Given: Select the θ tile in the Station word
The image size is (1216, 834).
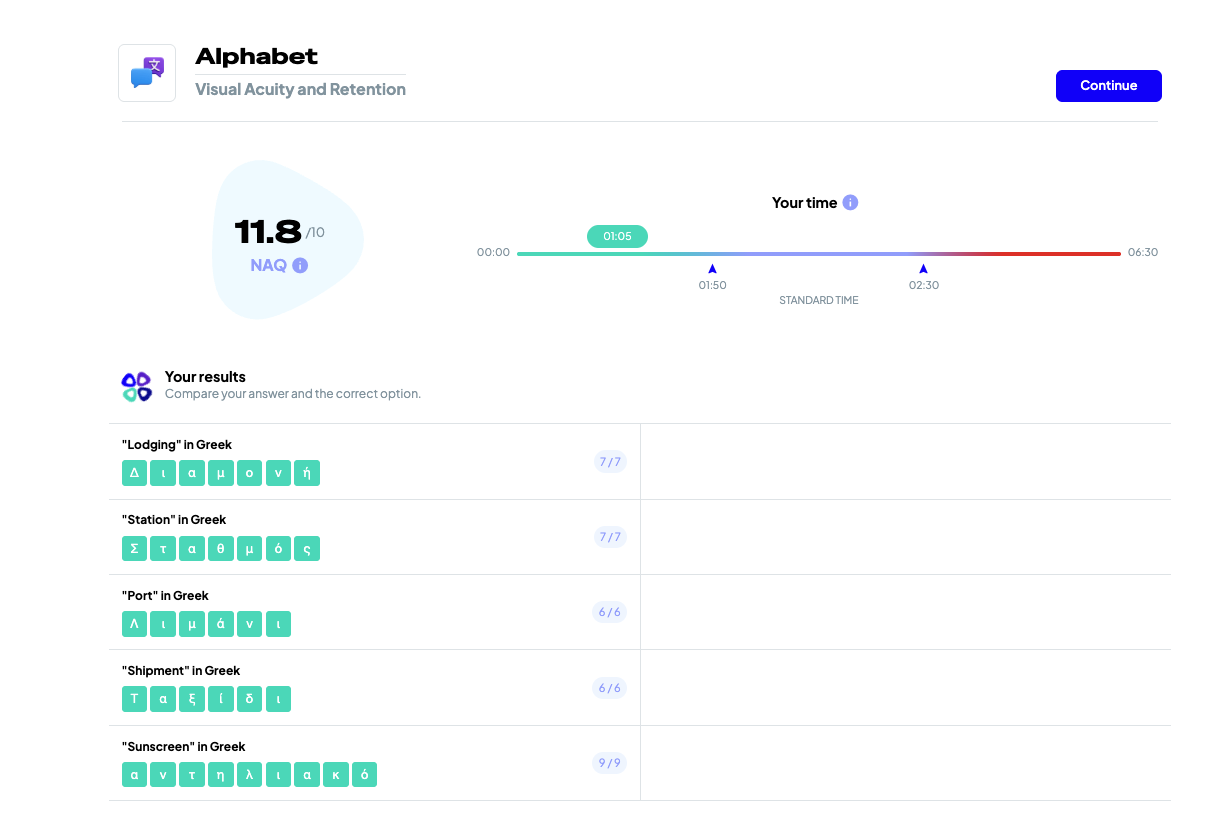Looking at the screenshot, I should tap(221, 548).
